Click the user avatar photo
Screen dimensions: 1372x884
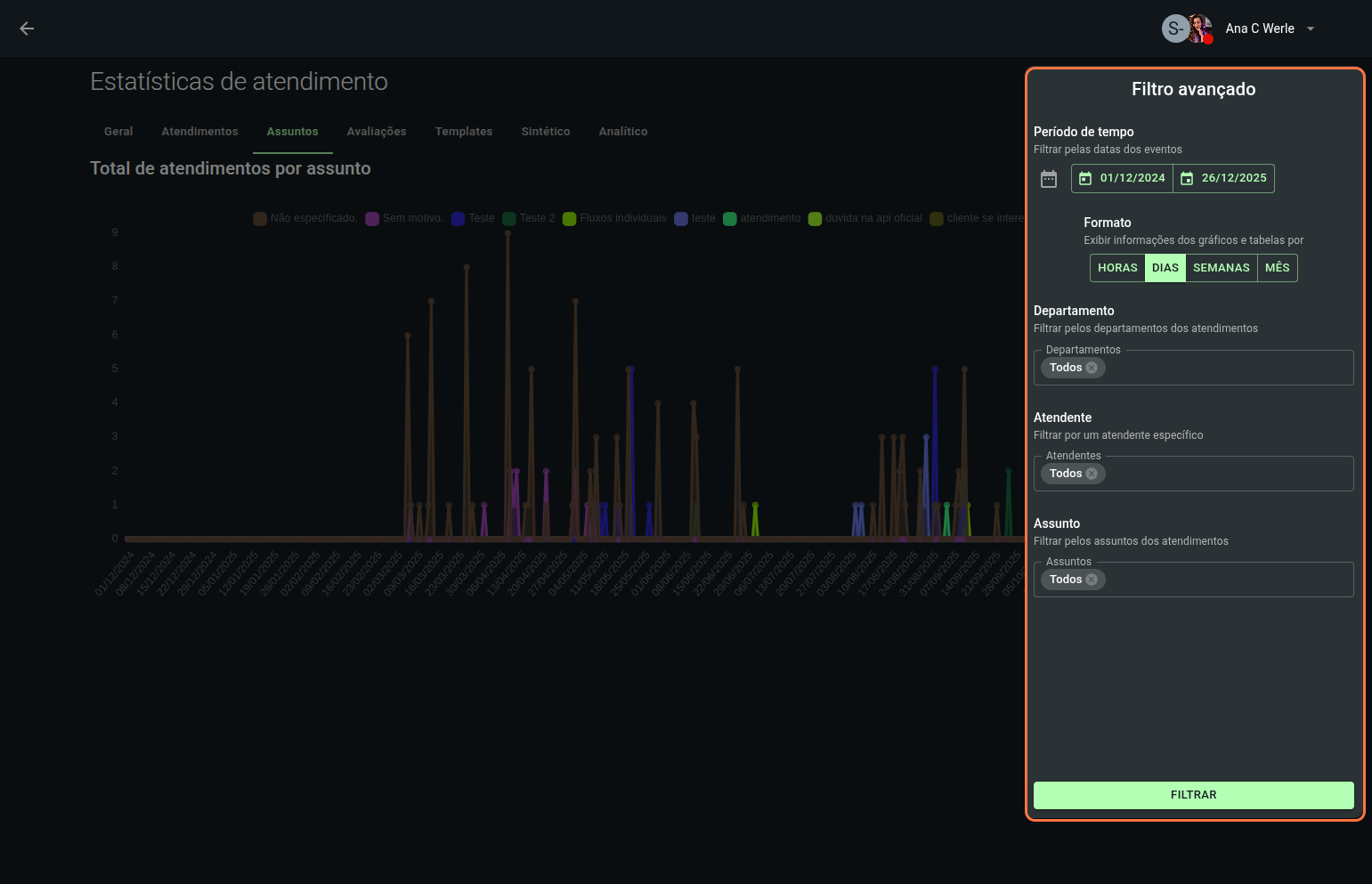(1199, 28)
